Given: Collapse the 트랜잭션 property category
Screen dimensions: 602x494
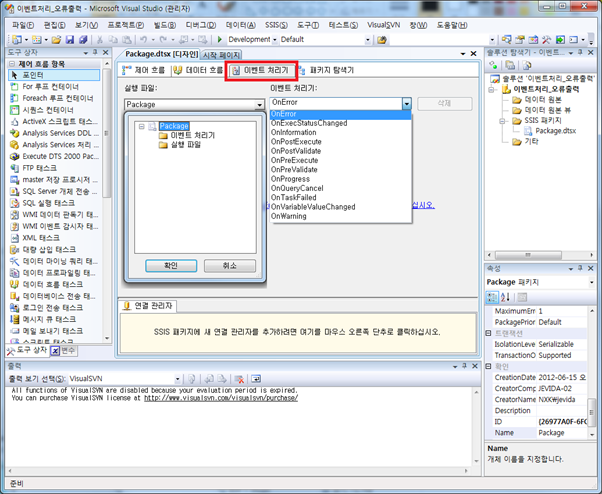Looking at the screenshot, I should pos(488,333).
